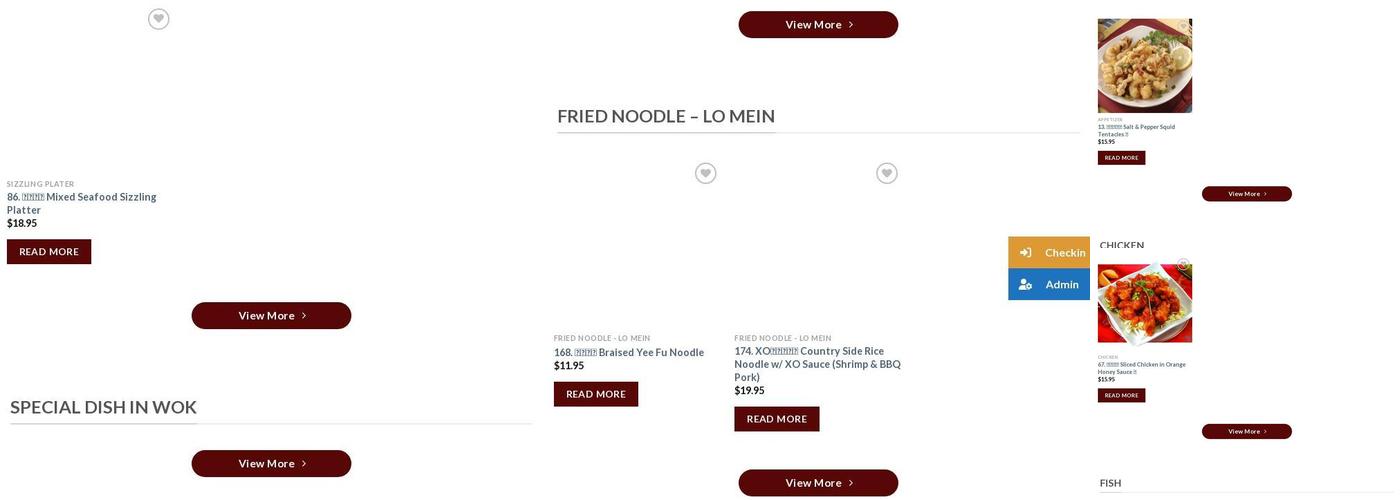Screen dimensions: 1400x500
Task: Click the Admin user-gear icon
Action: 1025,285
